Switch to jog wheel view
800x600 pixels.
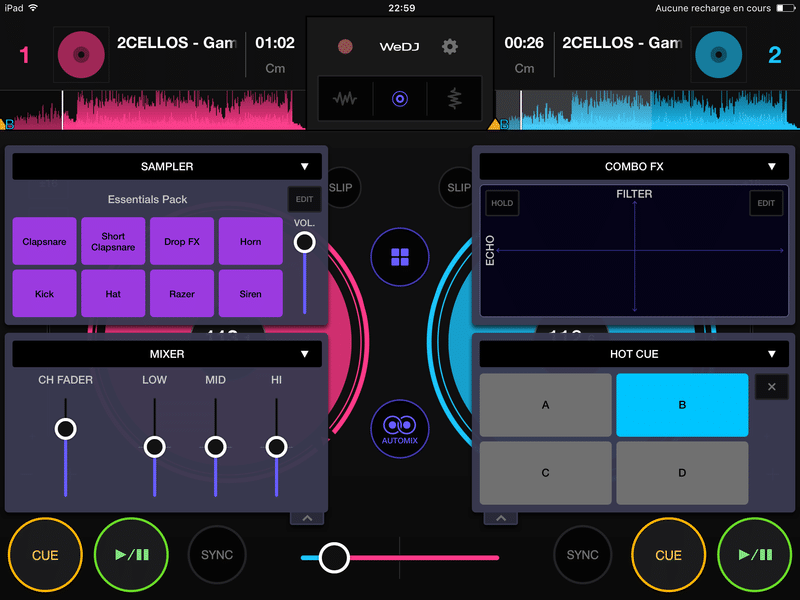tap(399, 98)
